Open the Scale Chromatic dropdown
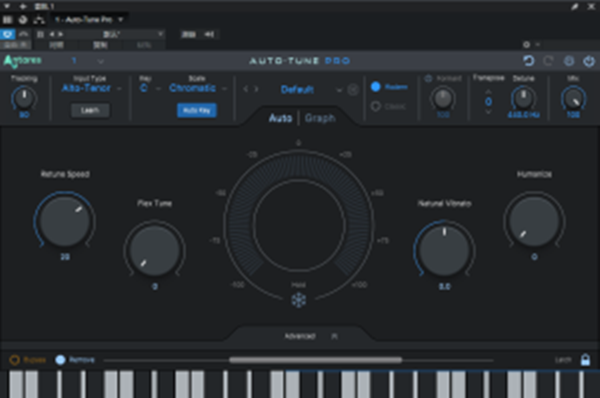 [198, 88]
